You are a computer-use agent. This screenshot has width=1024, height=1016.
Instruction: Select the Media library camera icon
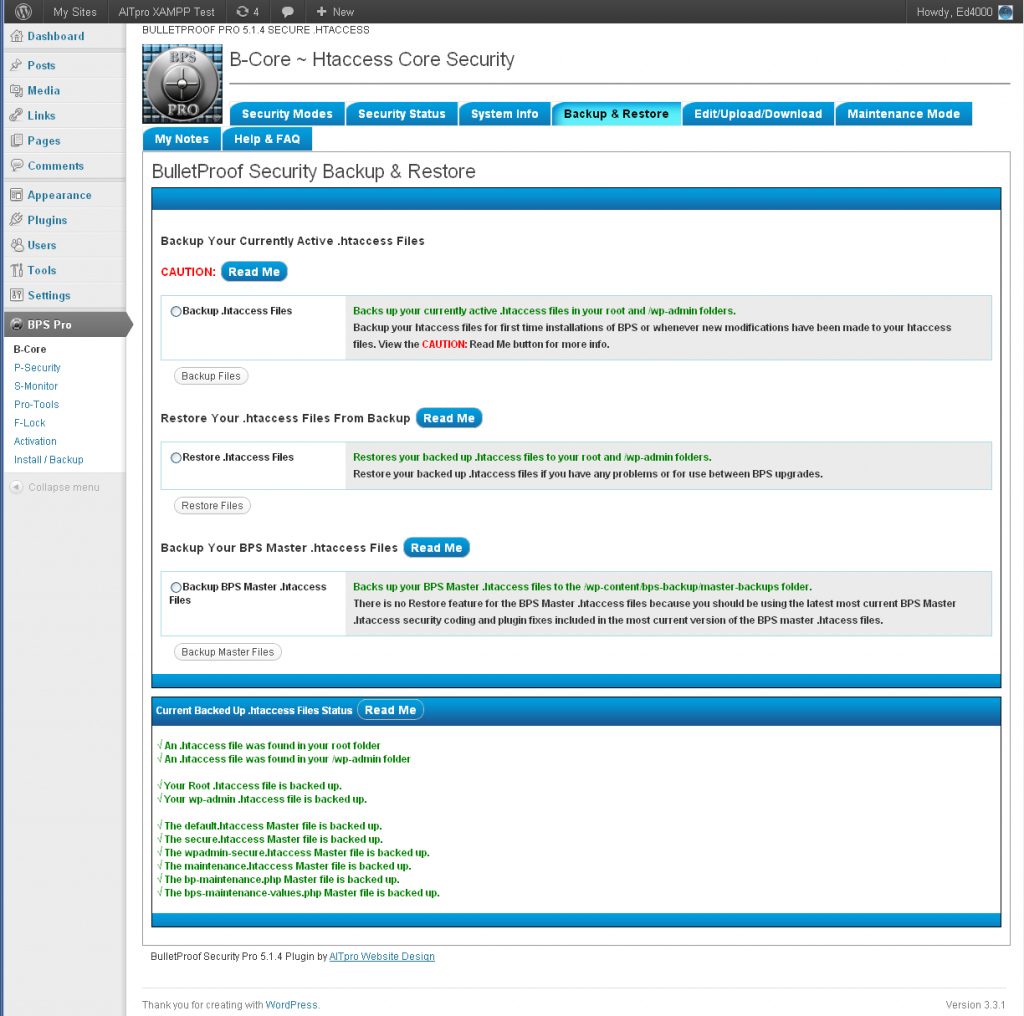[x=15, y=90]
